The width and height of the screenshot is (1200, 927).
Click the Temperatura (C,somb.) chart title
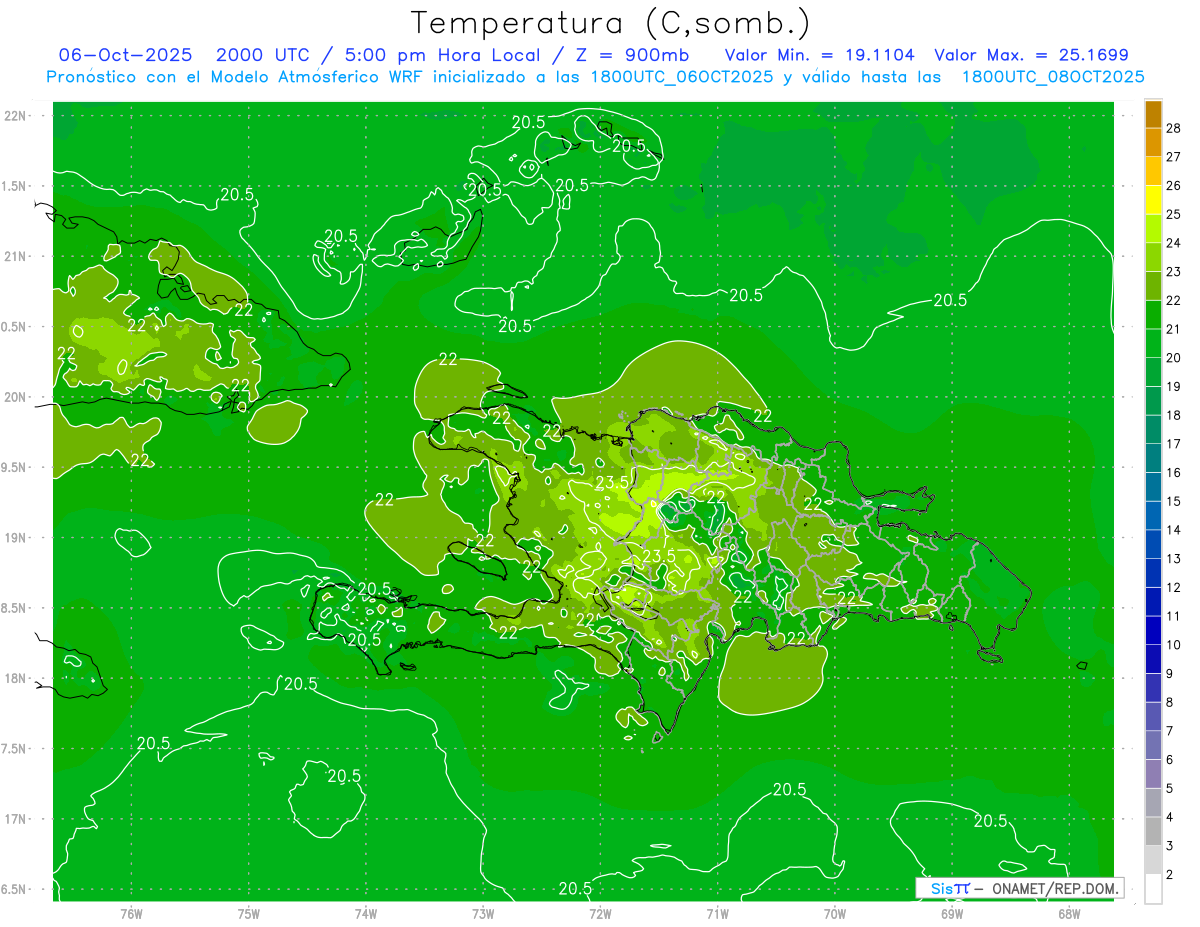pos(610,22)
